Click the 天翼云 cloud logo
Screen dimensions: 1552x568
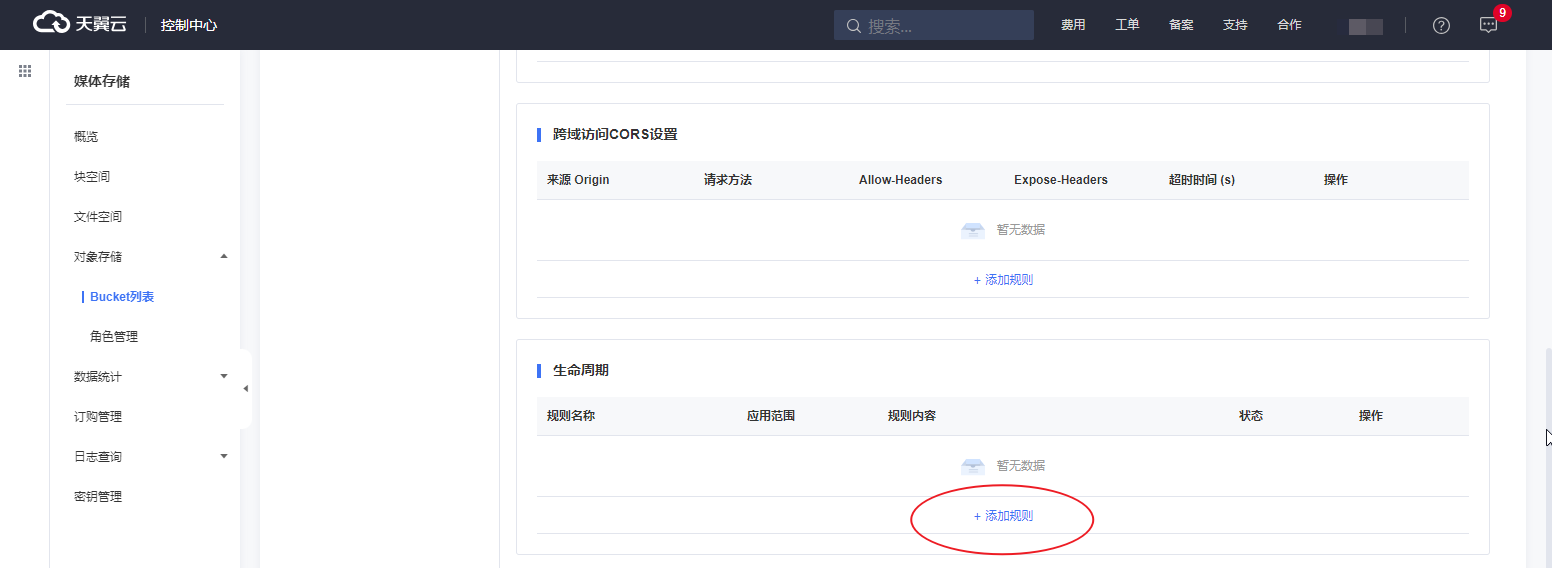80,24
